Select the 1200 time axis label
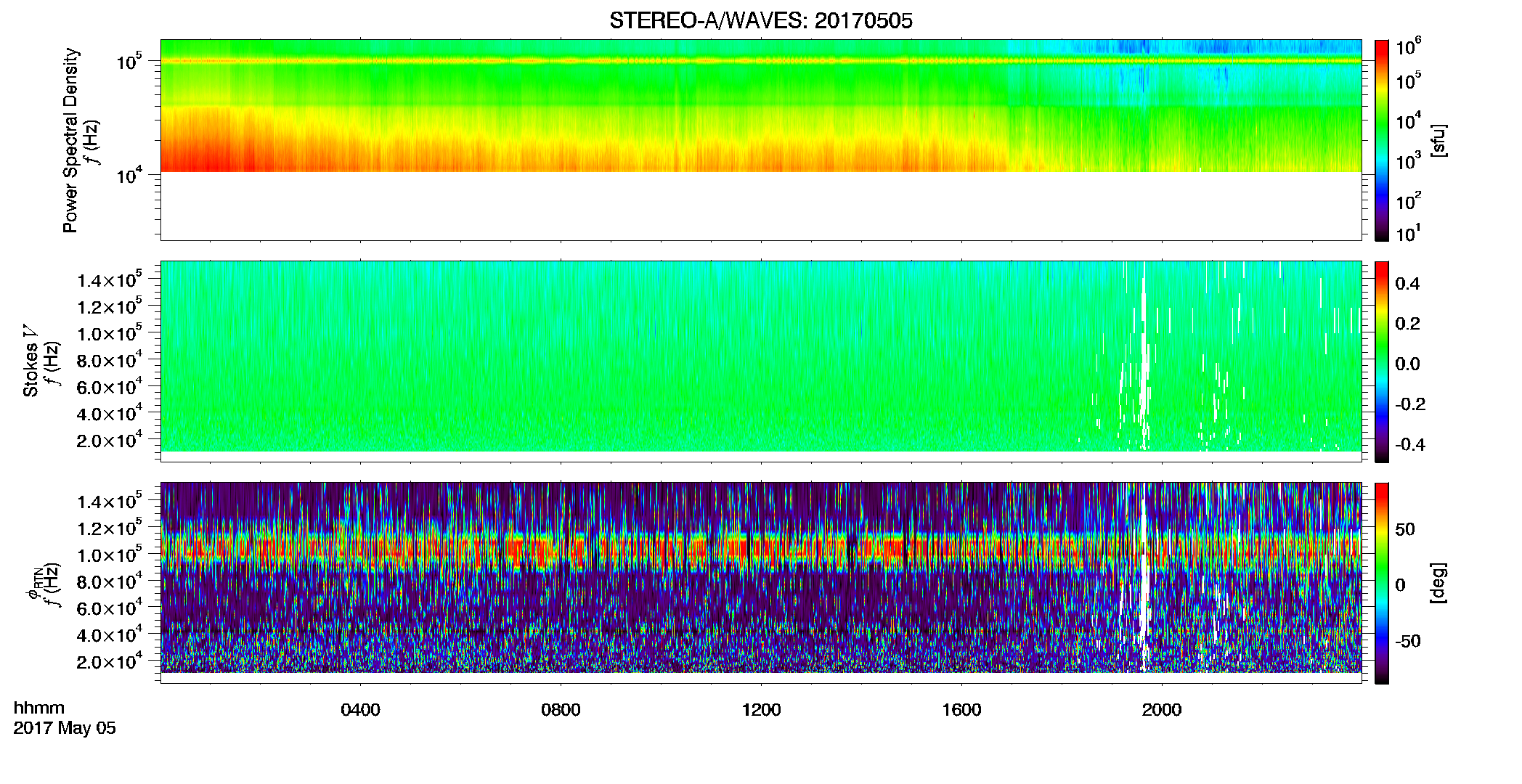Screen dimensions: 1522x784 [761, 709]
